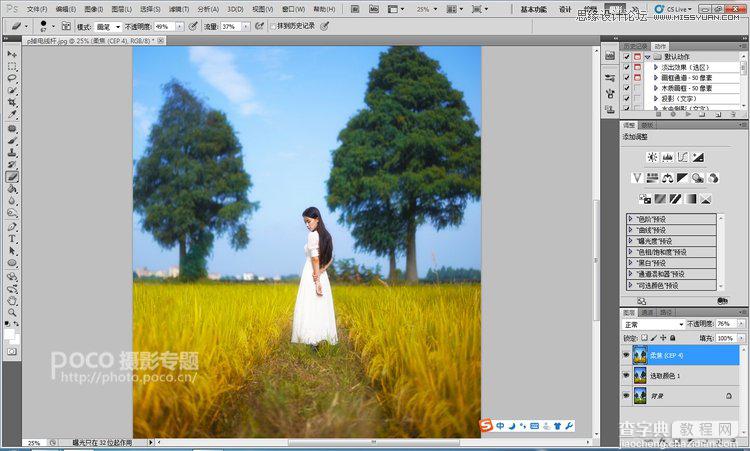Hide the 选取颜色 1 layer
This screenshot has width=750, height=451.
click(x=626, y=375)
